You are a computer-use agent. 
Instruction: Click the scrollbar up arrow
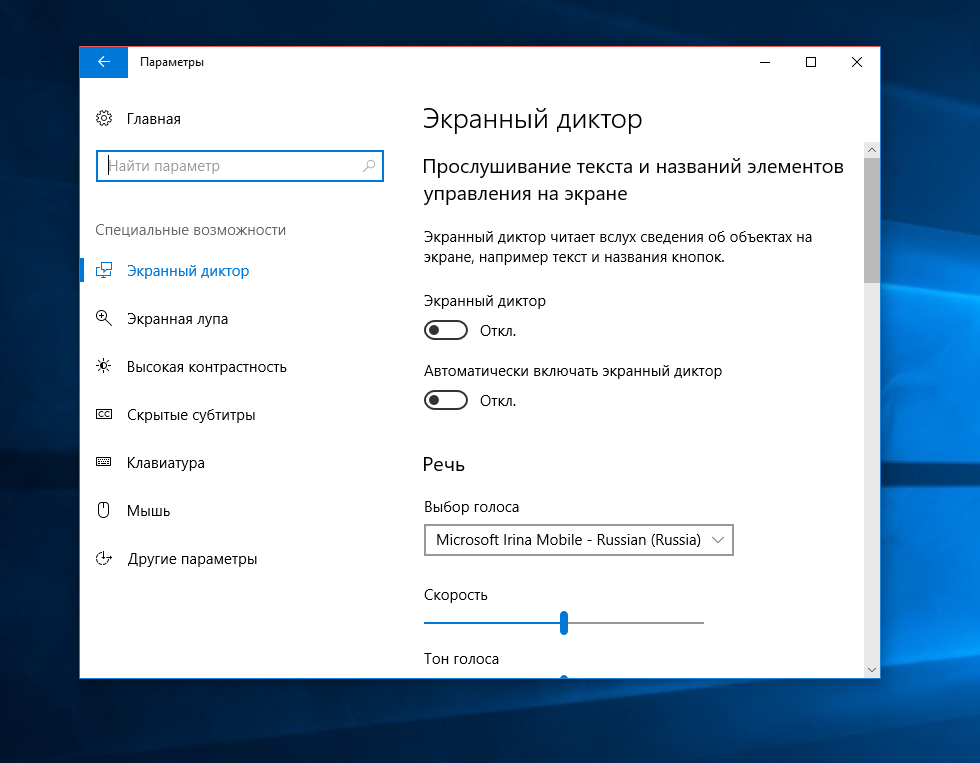pyautogui.click(x=872, y=150)
